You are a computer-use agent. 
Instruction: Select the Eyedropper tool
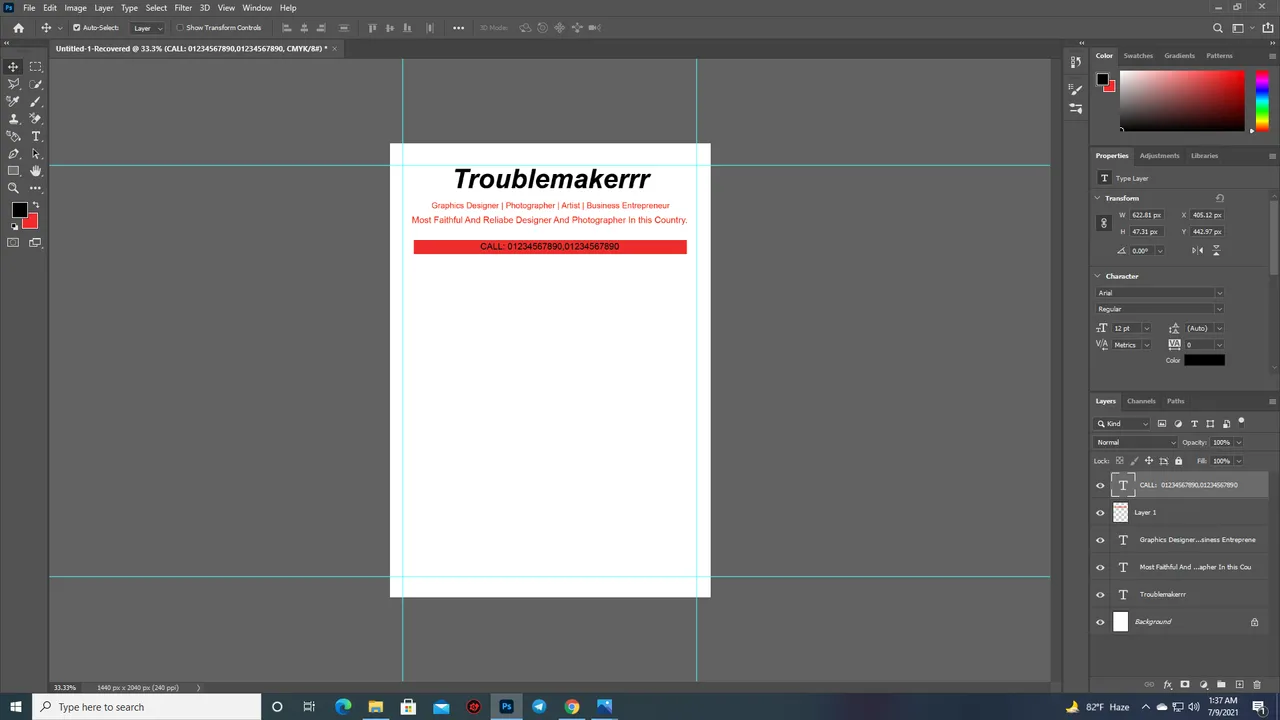(x=13, y=101)
